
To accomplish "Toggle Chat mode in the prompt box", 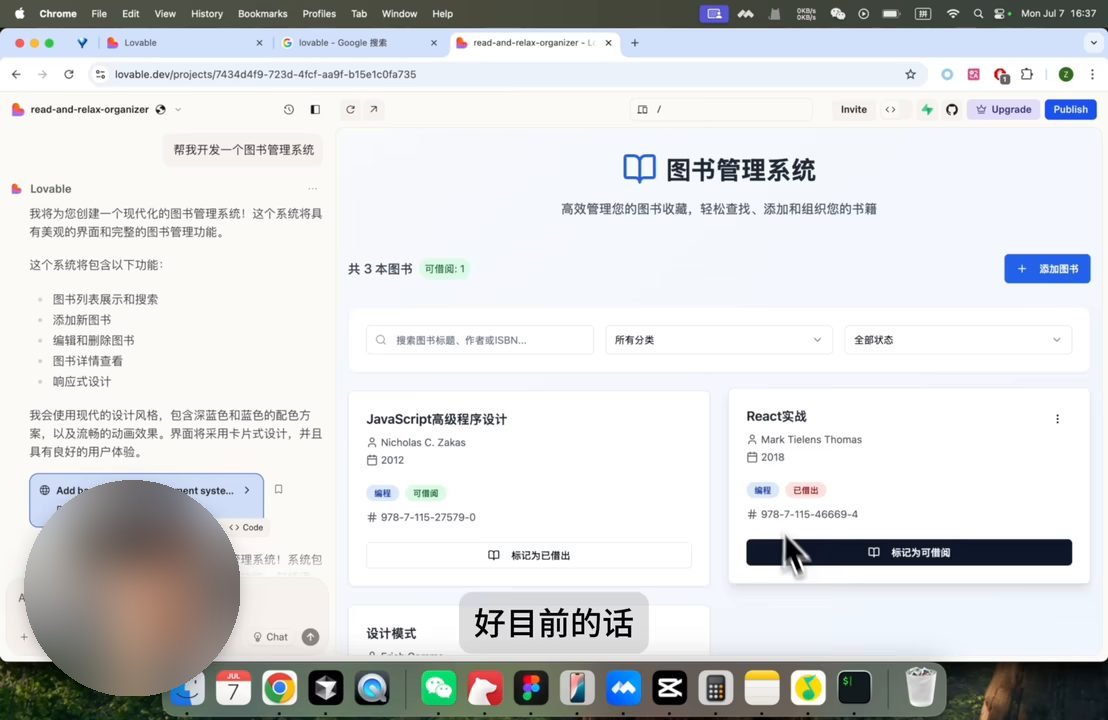I will click(271, 637).
